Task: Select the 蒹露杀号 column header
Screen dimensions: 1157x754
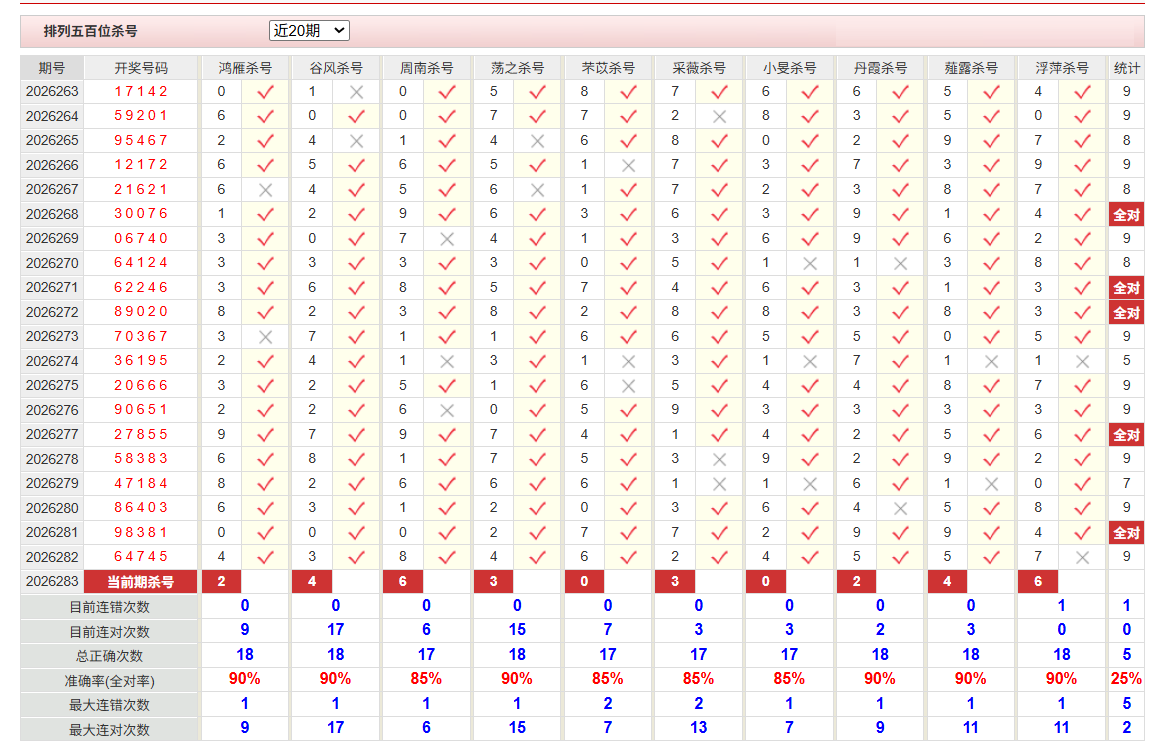Action: pos(971,68)
